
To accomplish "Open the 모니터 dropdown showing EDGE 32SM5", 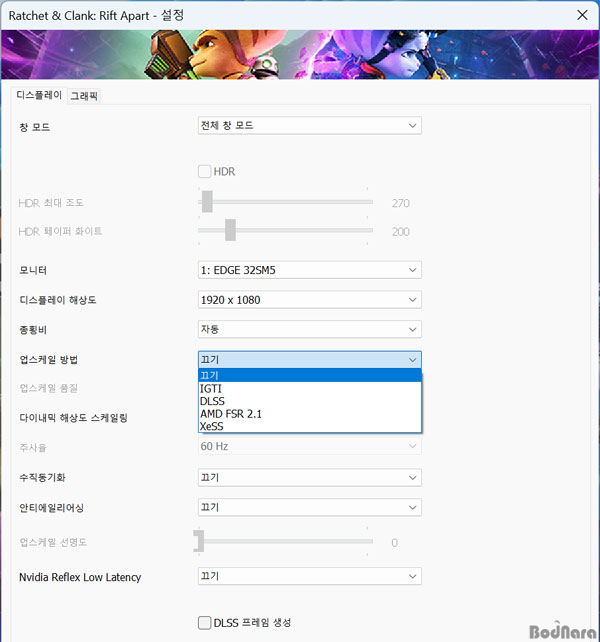I will tap(310, 270).
